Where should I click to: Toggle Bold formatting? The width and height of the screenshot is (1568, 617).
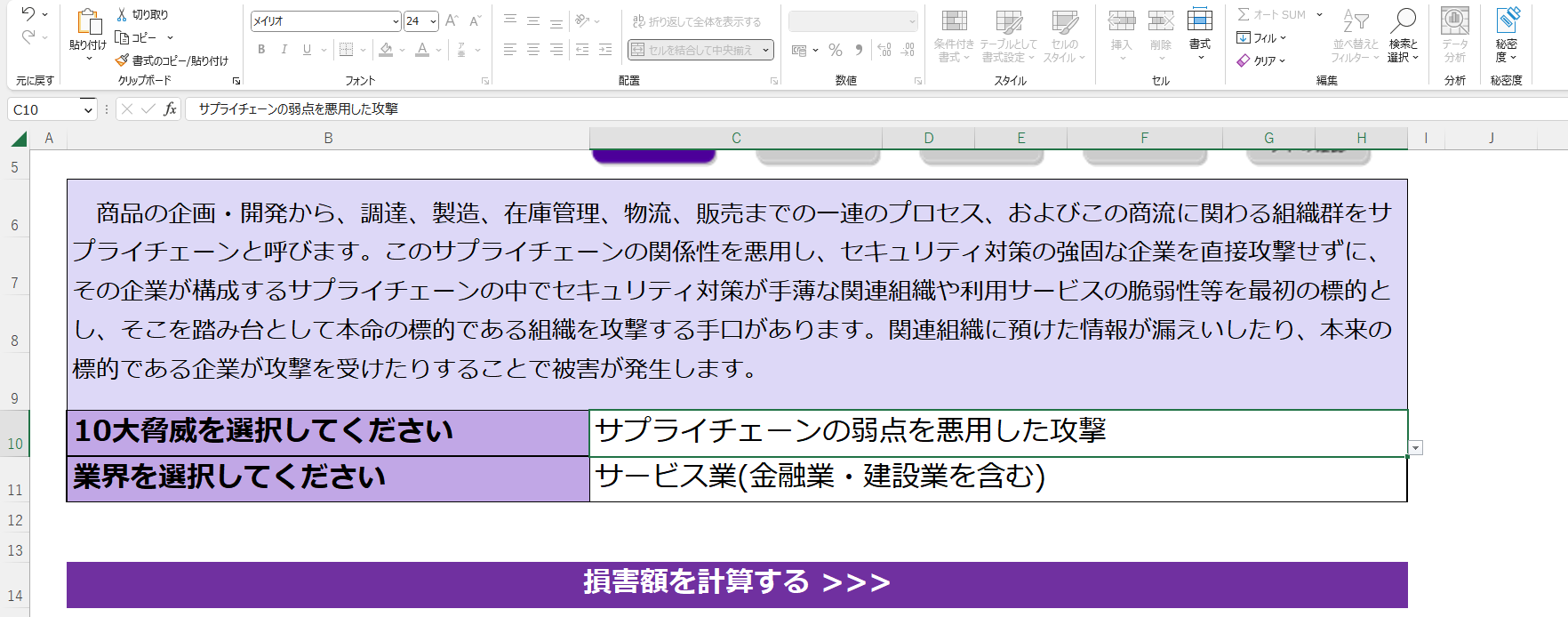pyautogui.click(x=261, y=50)
